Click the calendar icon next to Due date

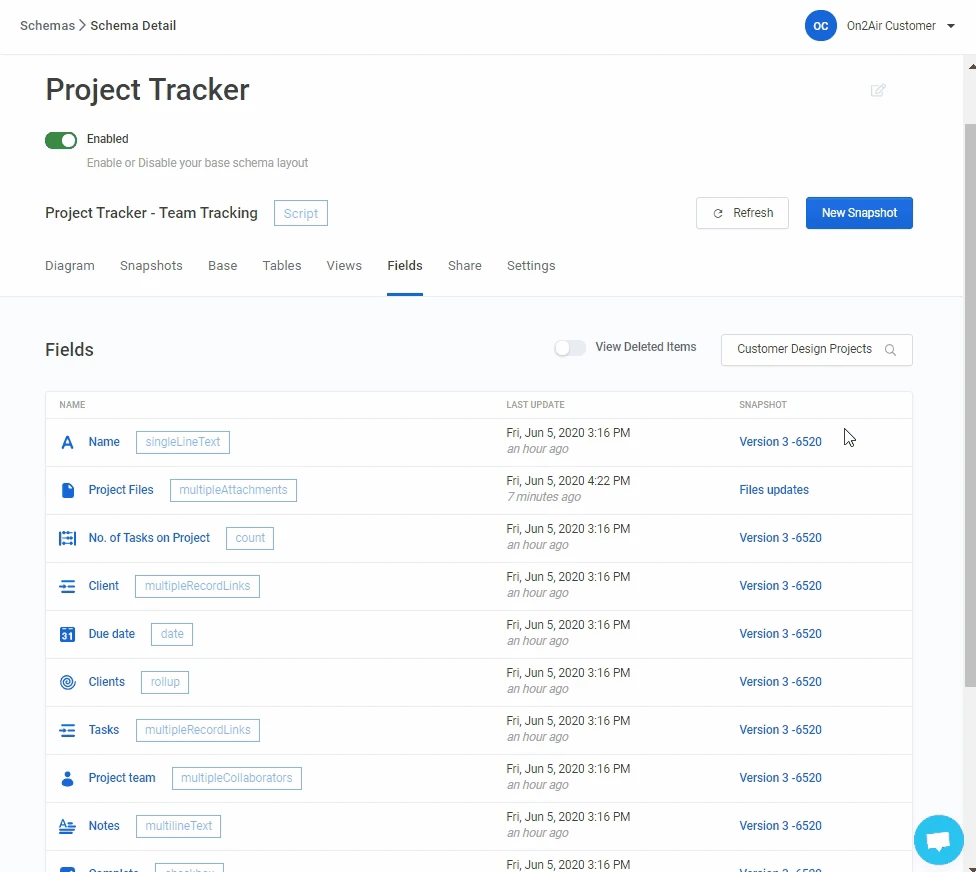[x=67, y=634]
